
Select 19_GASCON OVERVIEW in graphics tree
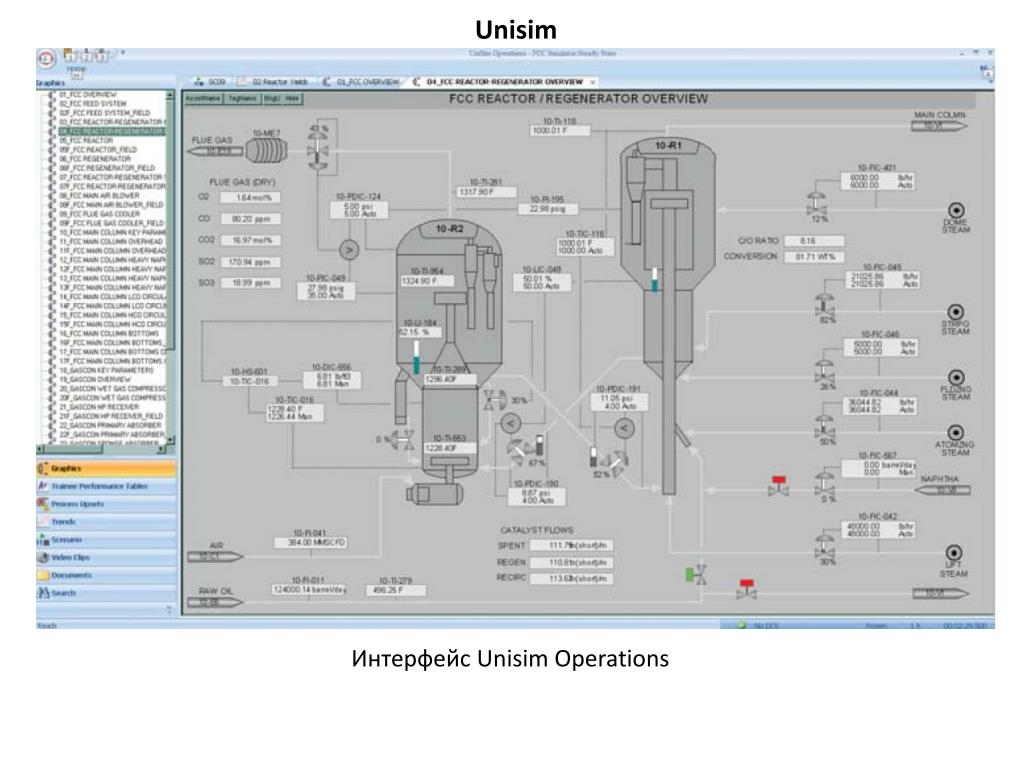(95, 379)
